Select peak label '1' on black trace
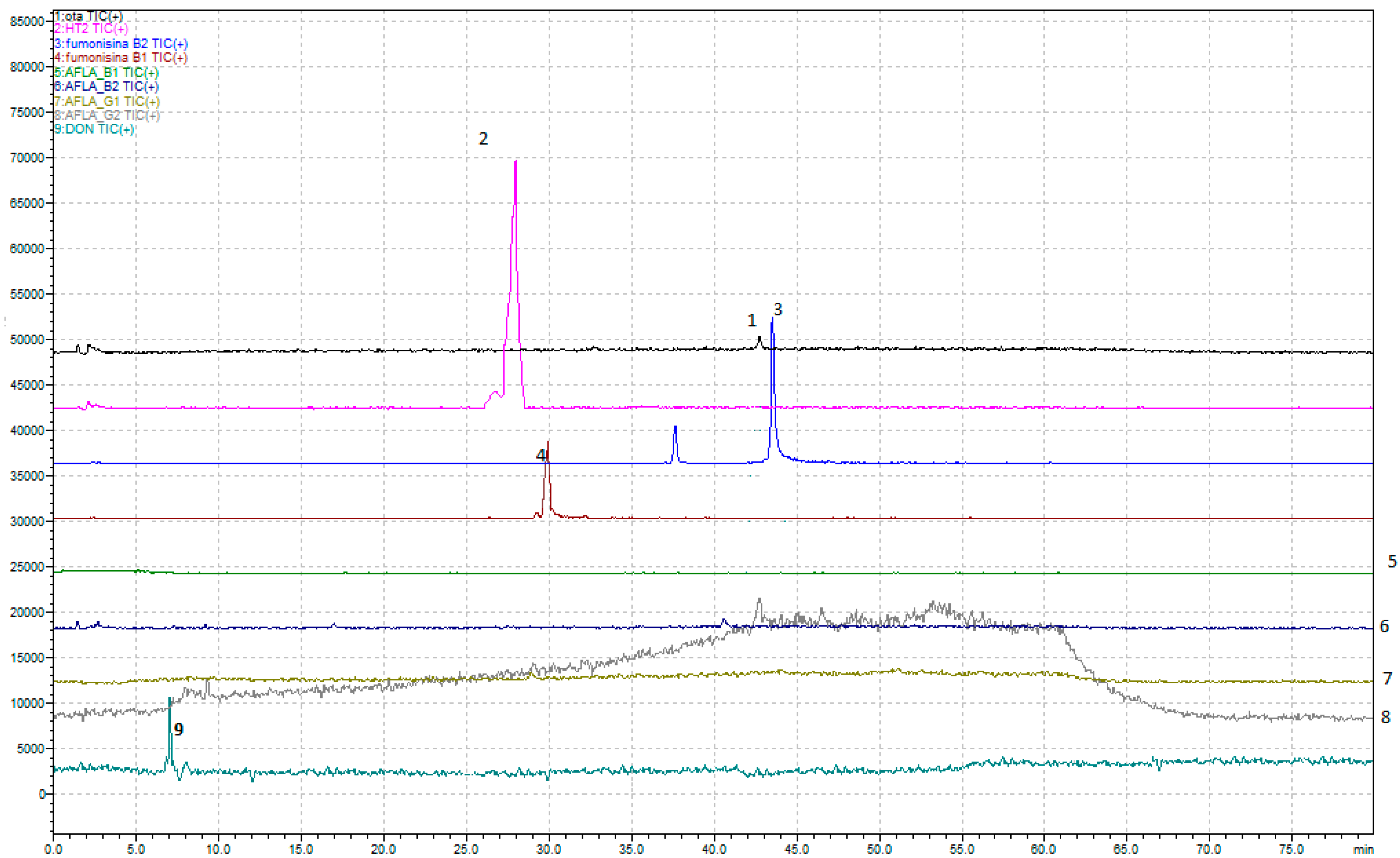 752,321
